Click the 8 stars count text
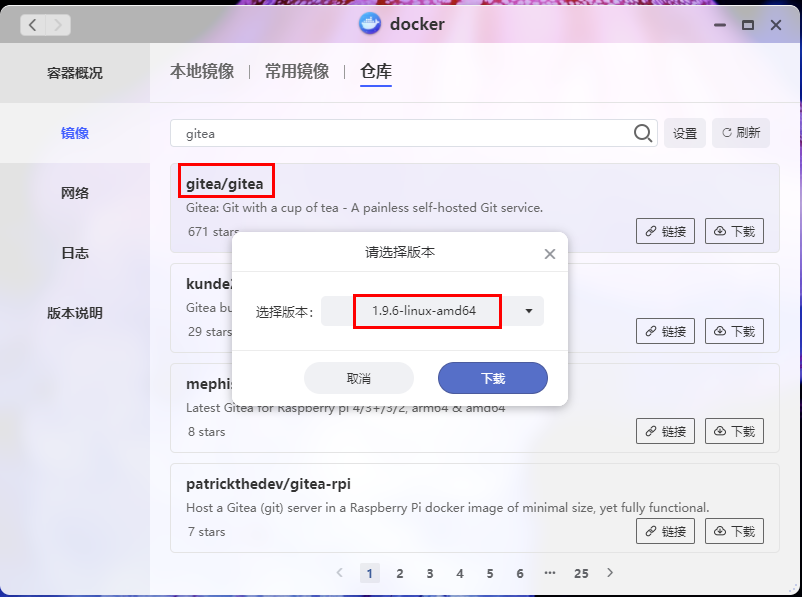 207,432
